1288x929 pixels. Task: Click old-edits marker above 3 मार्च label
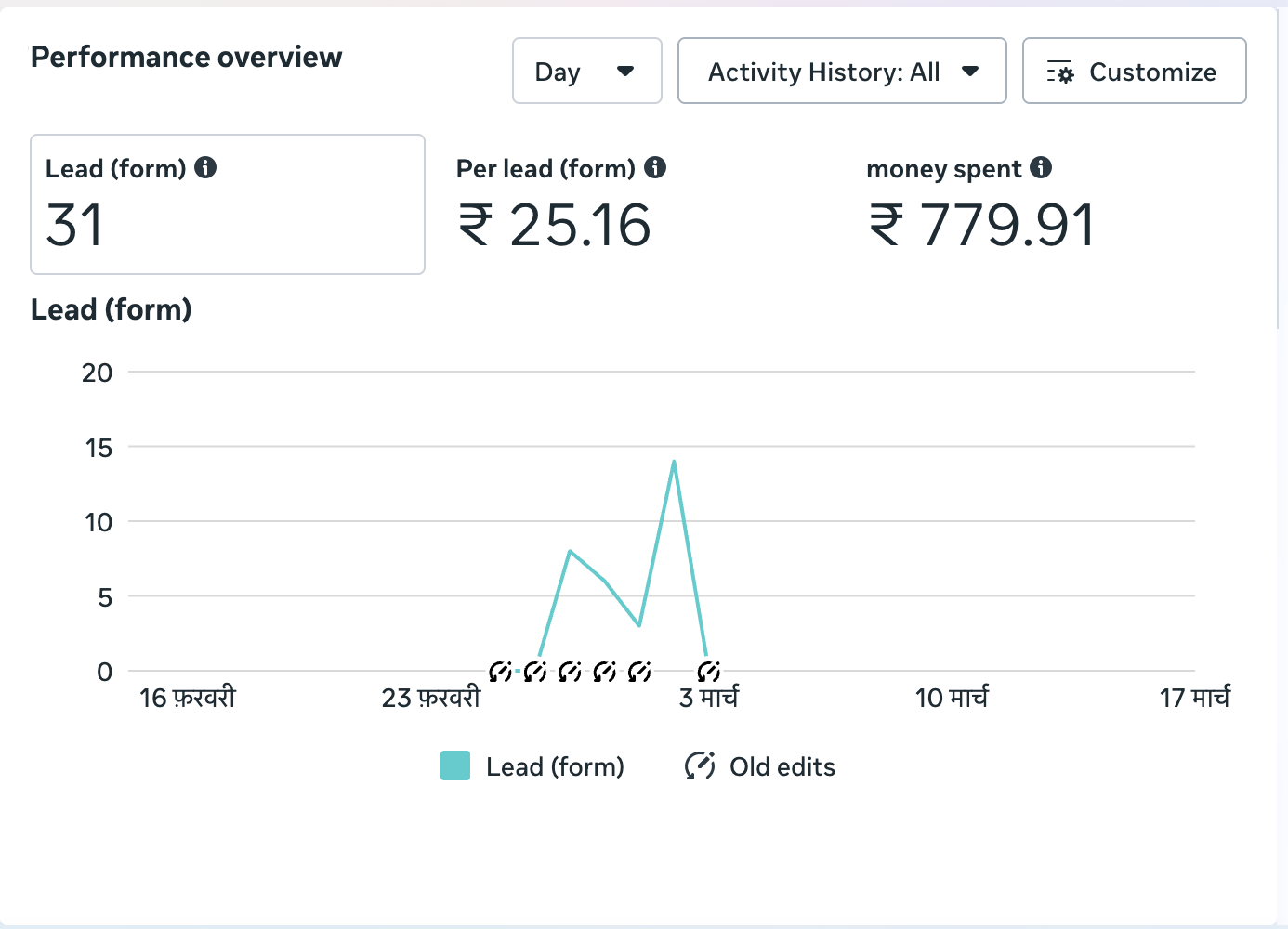click(708, 671)
